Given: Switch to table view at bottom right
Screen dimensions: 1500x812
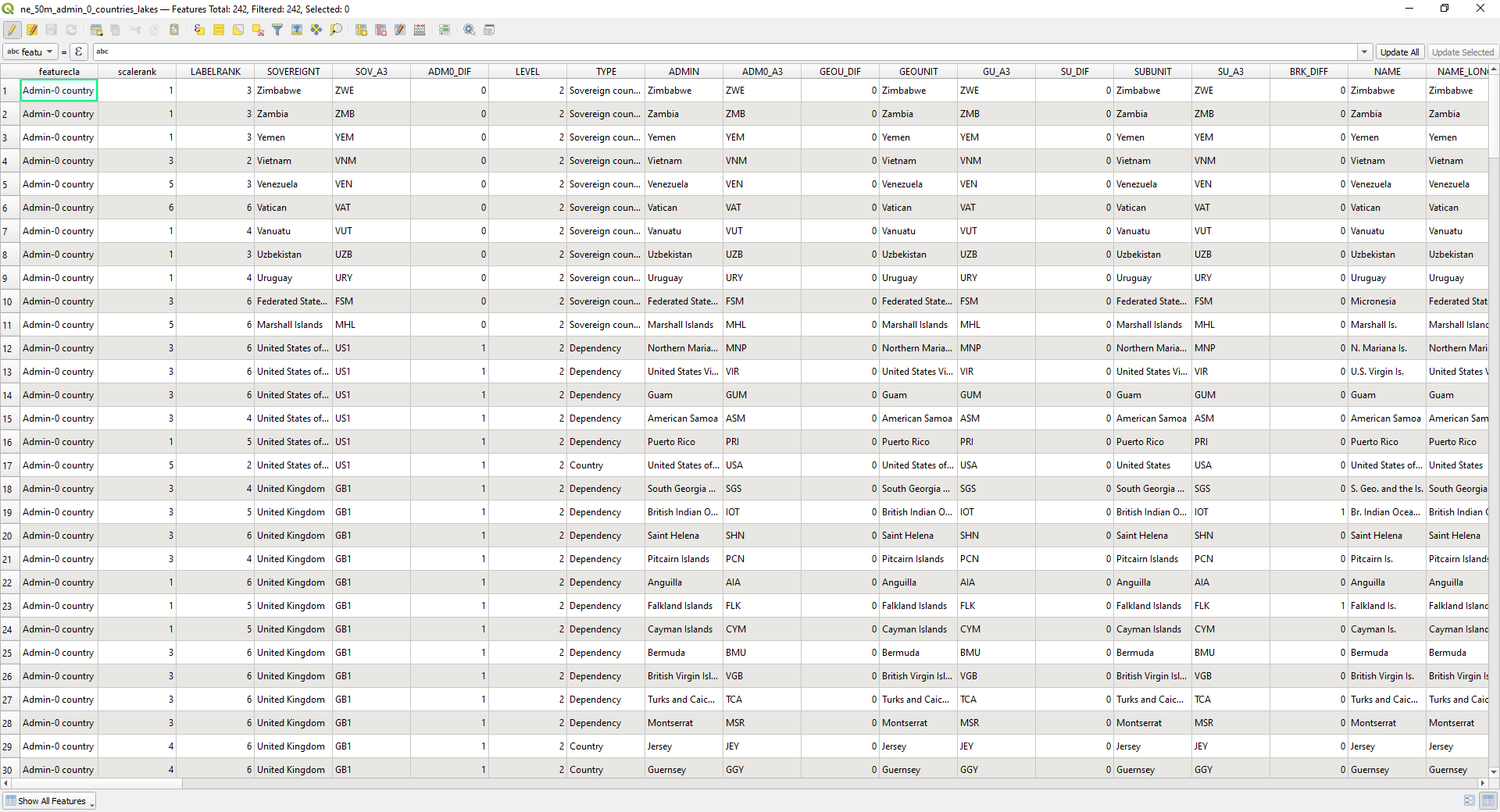Looking at the screenshot, I should [1488, 800].
